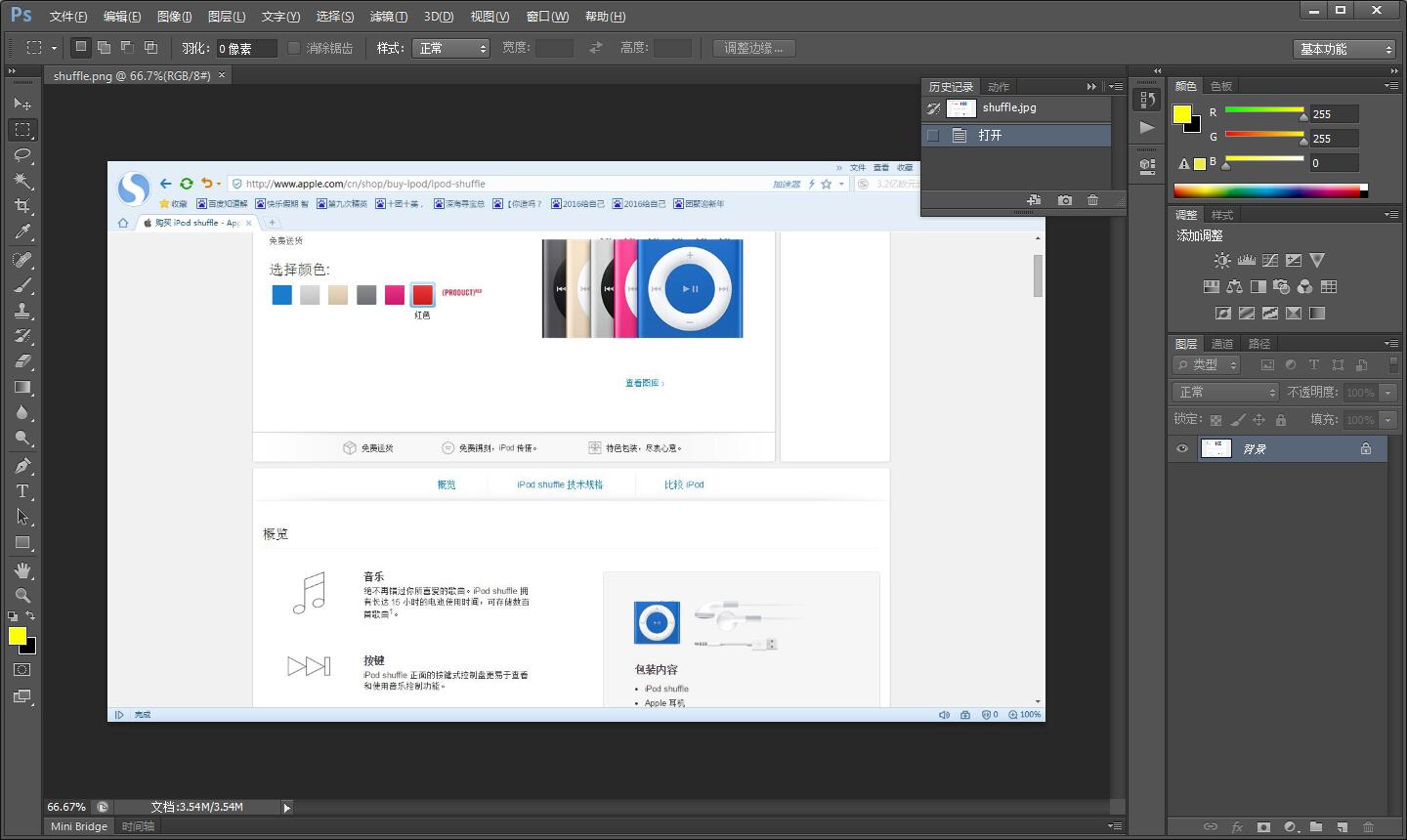Click the 调整边缘 button
The image size is (1407, 840).
click(753, 48)
